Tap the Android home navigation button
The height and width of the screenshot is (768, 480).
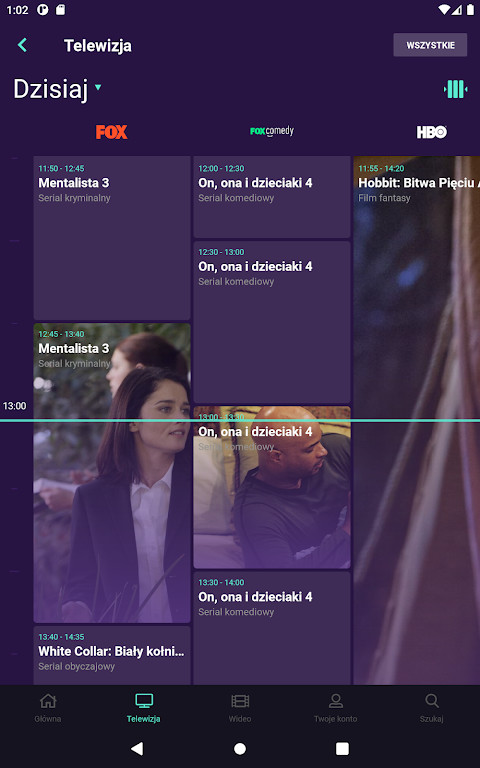pyautogui.click(x=240, y=748)
